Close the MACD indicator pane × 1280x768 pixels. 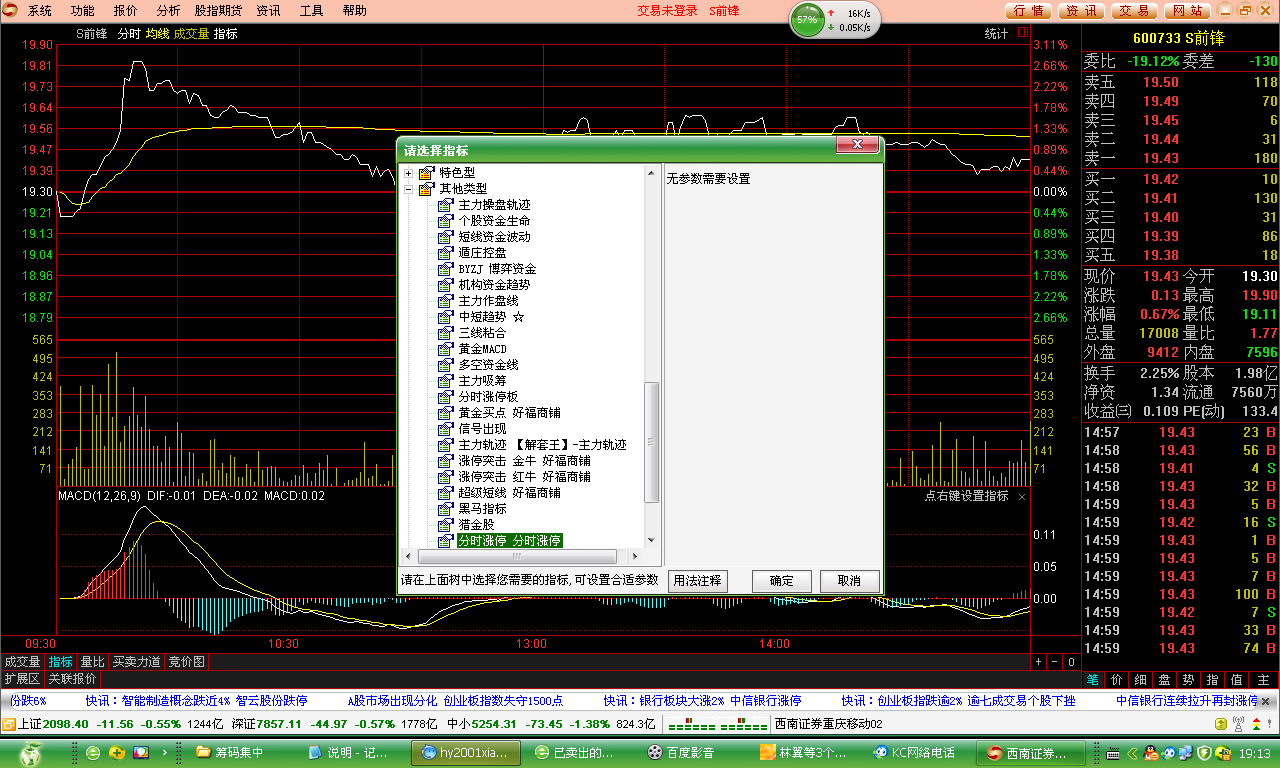point(1021,497)
